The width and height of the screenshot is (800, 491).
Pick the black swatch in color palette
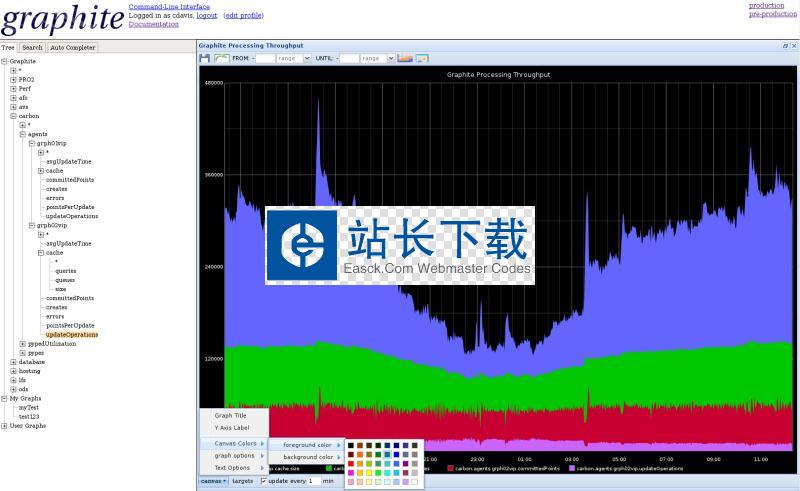click(351, 445)
